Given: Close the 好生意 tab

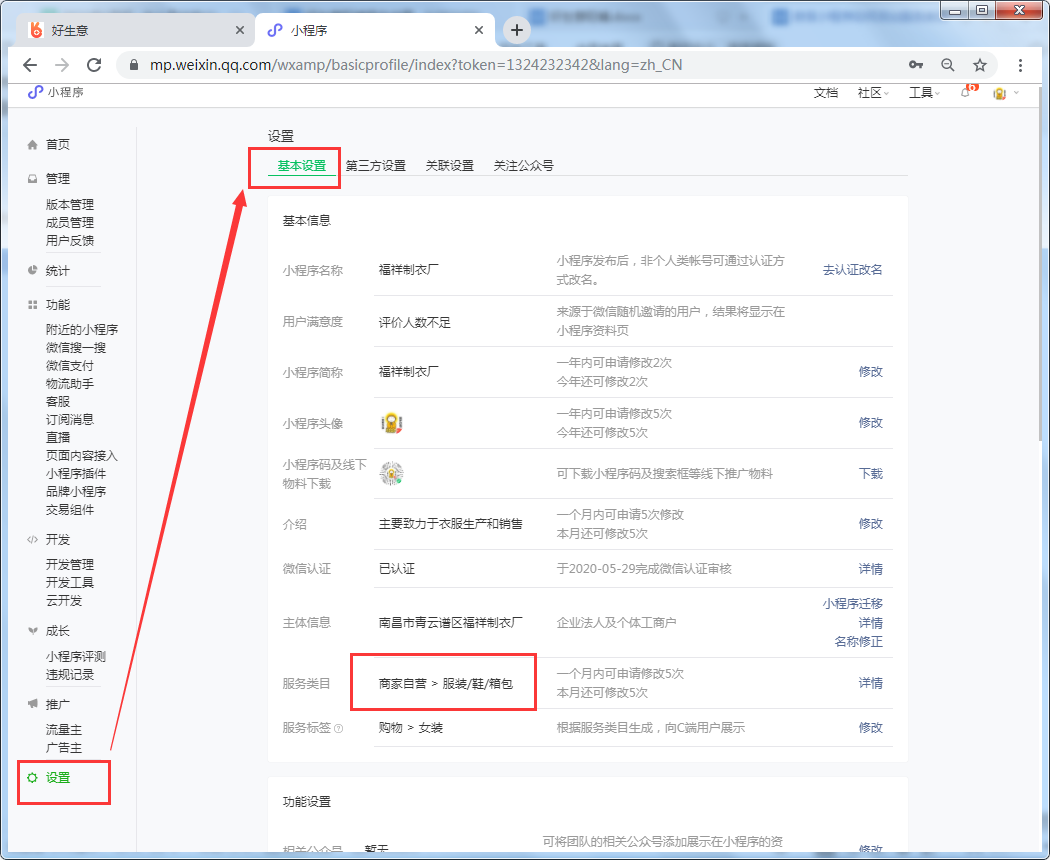Looking at the screenshot, I should pyautogui.click(x=240, y=30).
